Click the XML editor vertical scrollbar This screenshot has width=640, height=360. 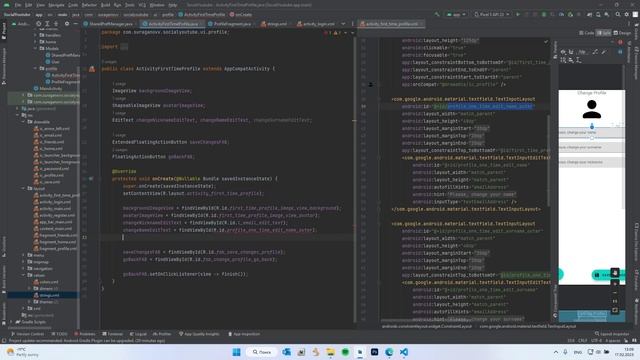(x=548, y=159)
